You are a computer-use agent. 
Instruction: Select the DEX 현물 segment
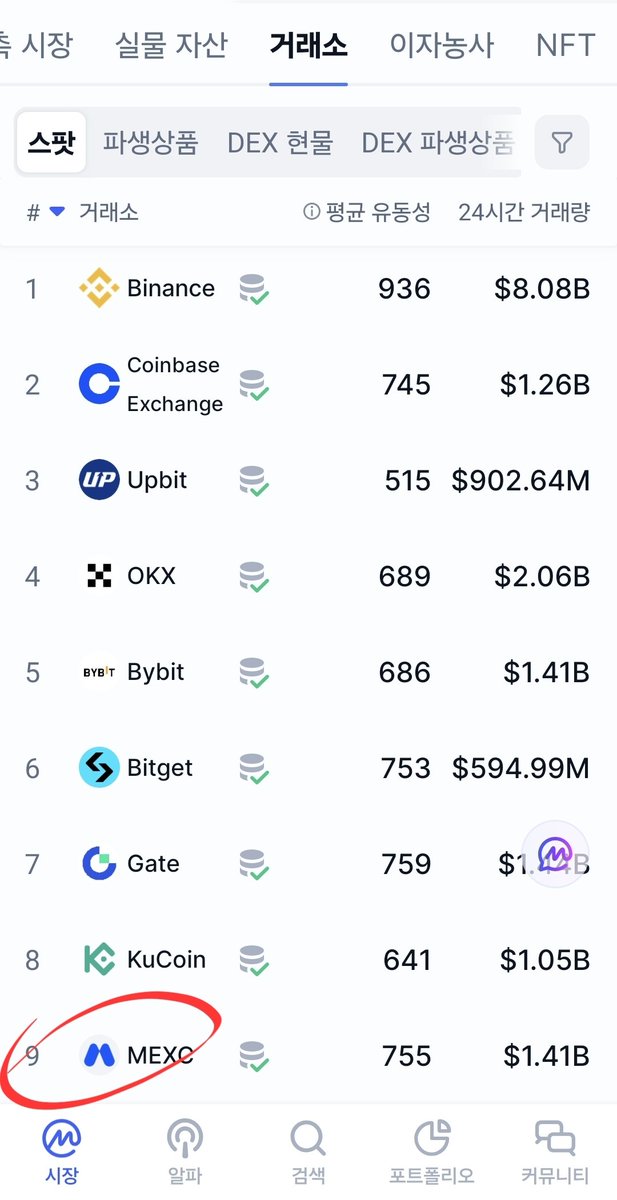(x=280, y=143)
